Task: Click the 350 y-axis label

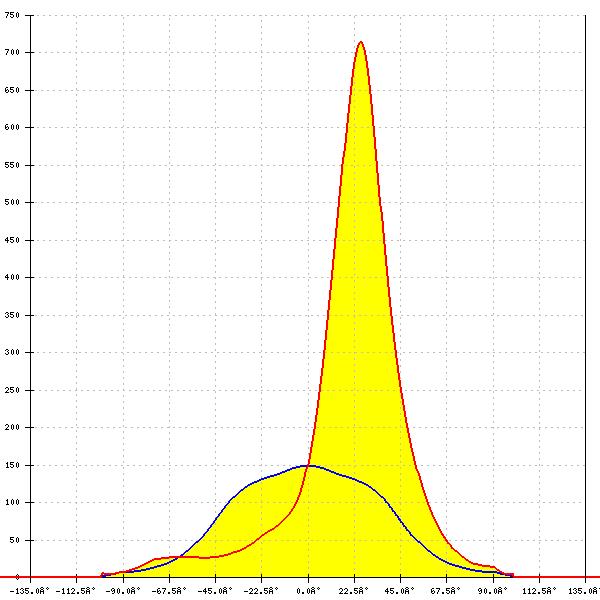Action: click(12, 315)
